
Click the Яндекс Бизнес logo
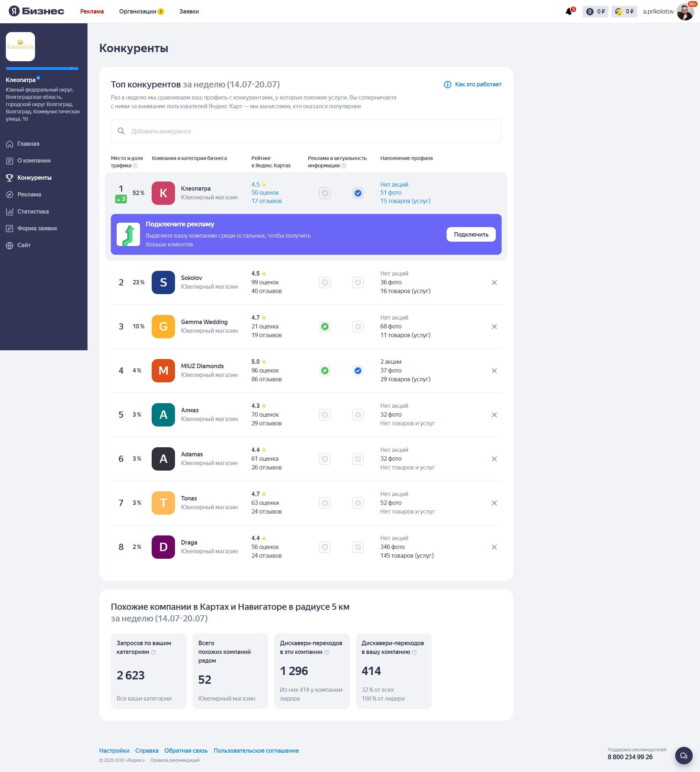36,11
